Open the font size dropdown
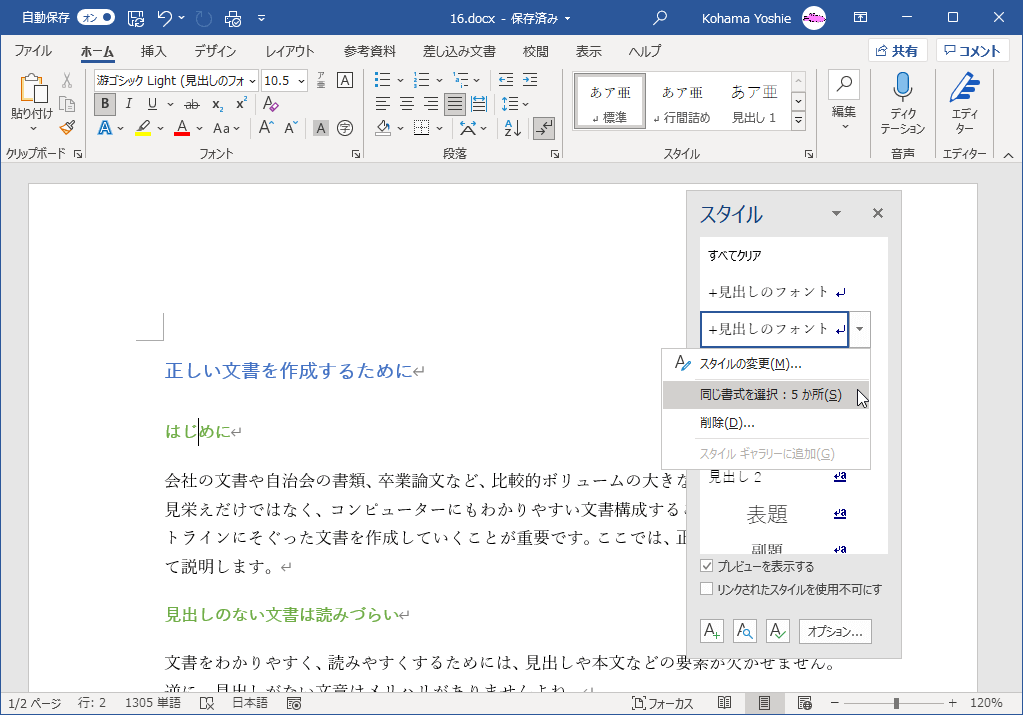This screenshot has height=715, width=1023. [300, 80]
